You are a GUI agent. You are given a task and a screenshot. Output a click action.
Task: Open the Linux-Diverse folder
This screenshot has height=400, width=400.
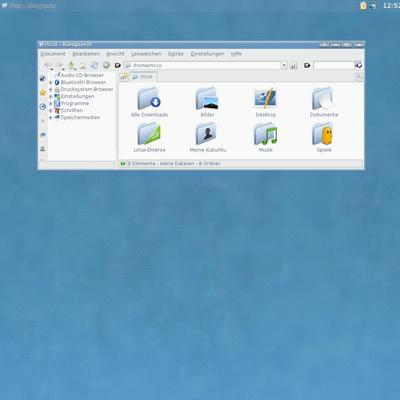point(149,137)
